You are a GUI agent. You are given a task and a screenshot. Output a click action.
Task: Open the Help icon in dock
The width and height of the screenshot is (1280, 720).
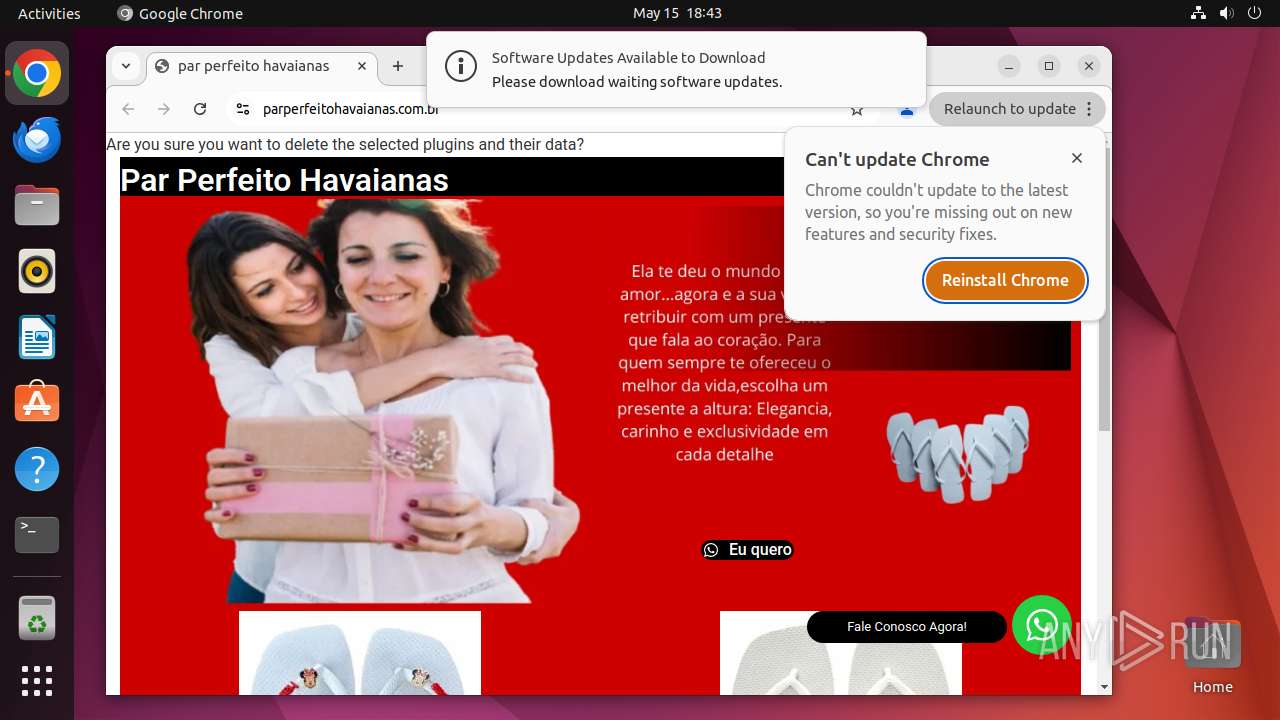tap(37, 469)
